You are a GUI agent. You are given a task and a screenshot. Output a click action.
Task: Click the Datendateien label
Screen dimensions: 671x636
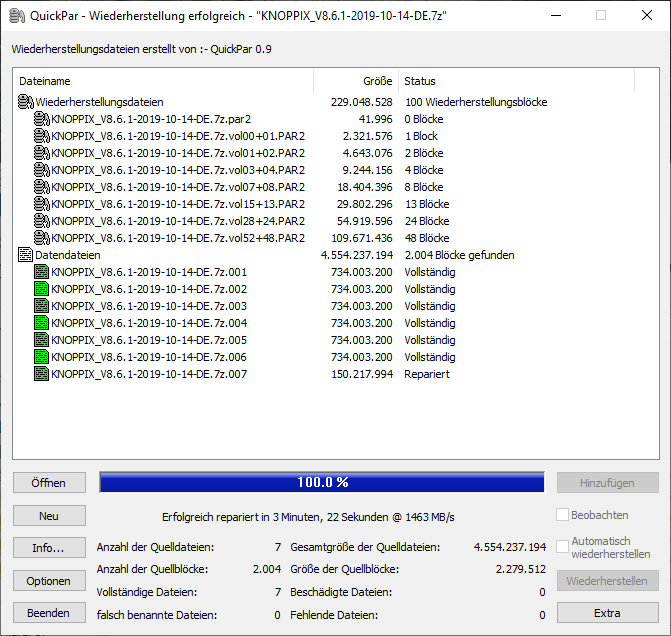tap(68, 255)
